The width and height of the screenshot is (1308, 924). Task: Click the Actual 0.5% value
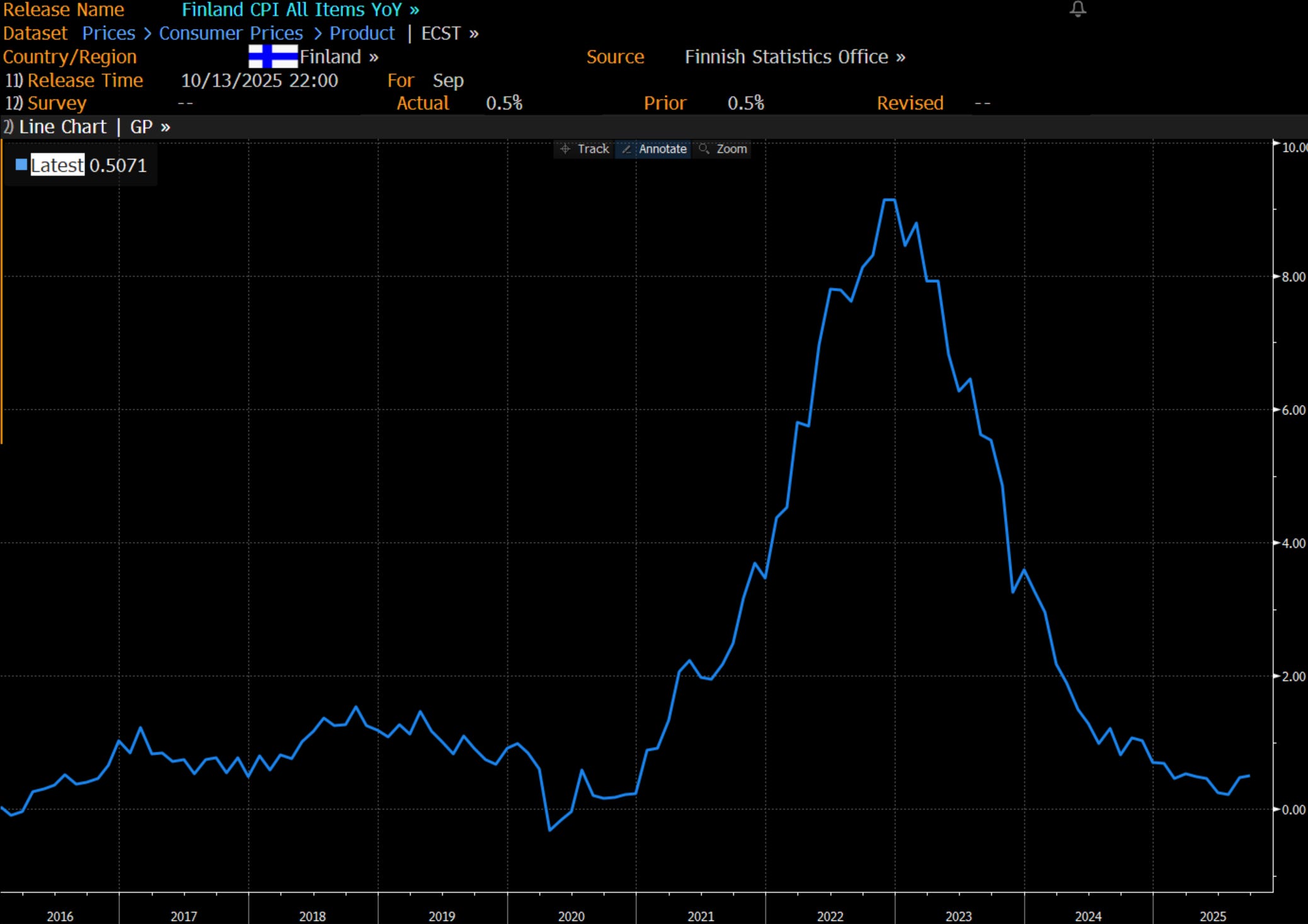point(503,103)
